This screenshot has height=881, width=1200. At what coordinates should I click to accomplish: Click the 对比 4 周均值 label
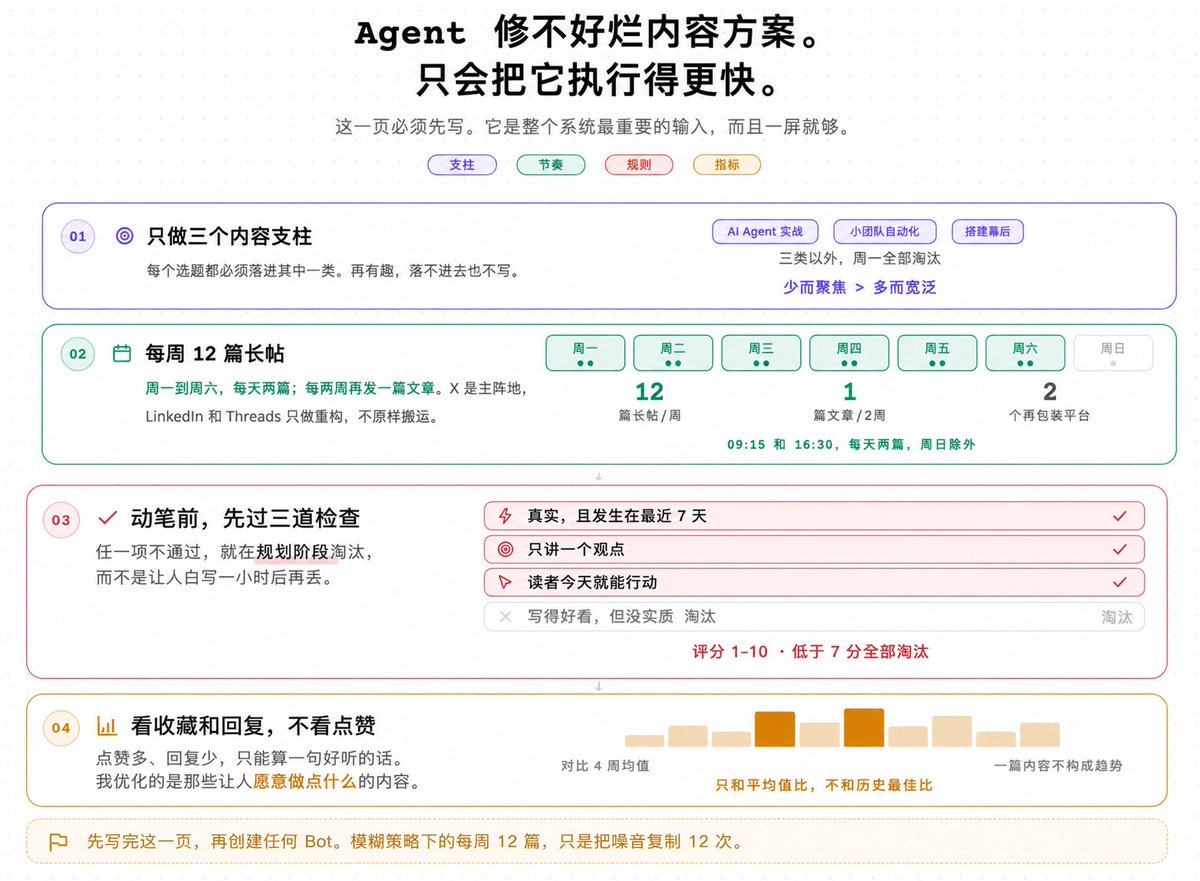(x=606, y=765)
